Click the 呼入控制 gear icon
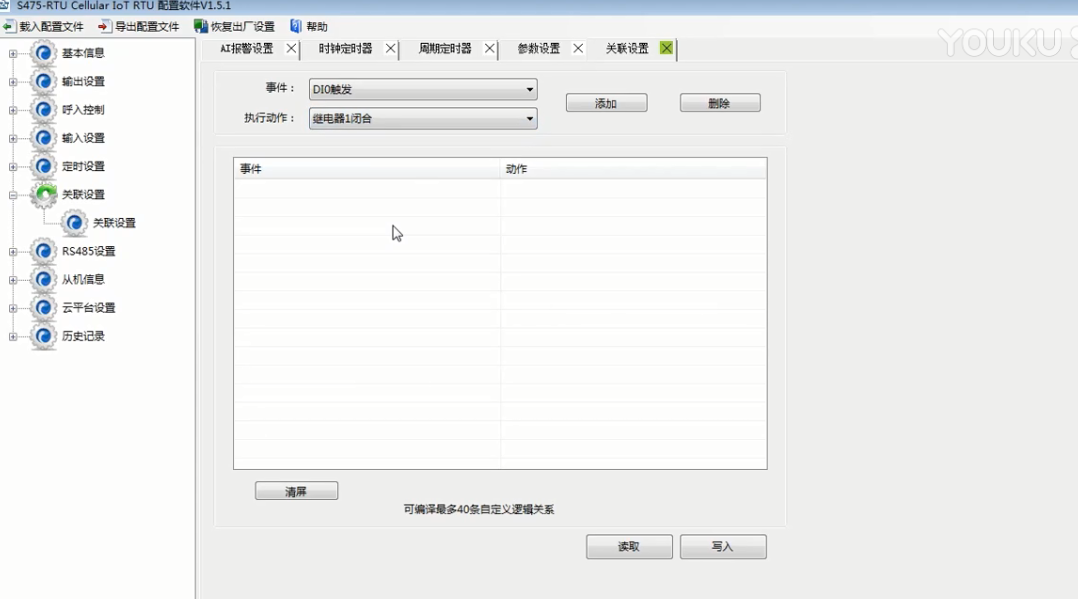The width and height of the screenshot is (1078, 599). (x=44, y=109)
